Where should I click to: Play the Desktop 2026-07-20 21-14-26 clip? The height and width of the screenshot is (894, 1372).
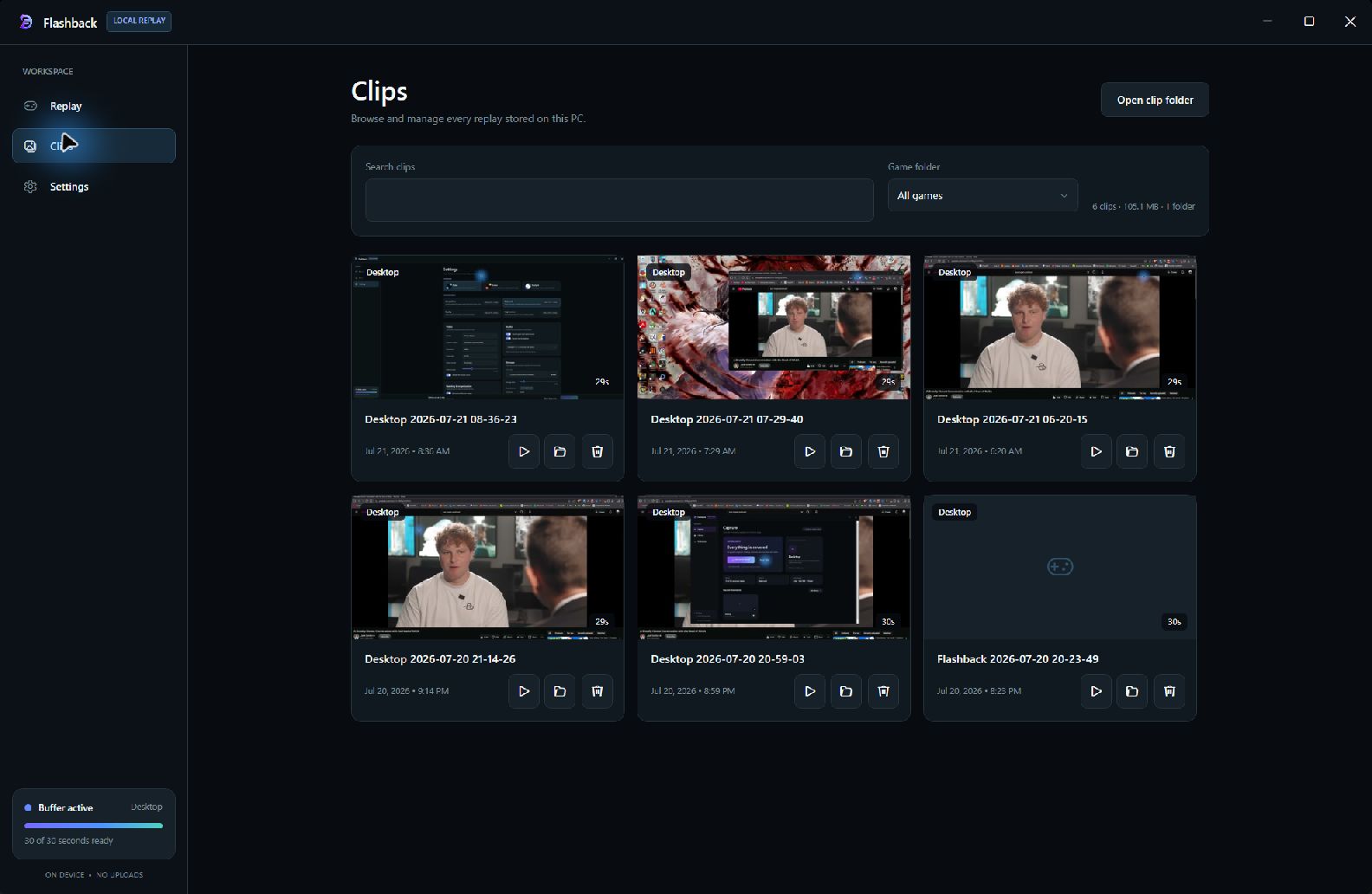(524, 691)
